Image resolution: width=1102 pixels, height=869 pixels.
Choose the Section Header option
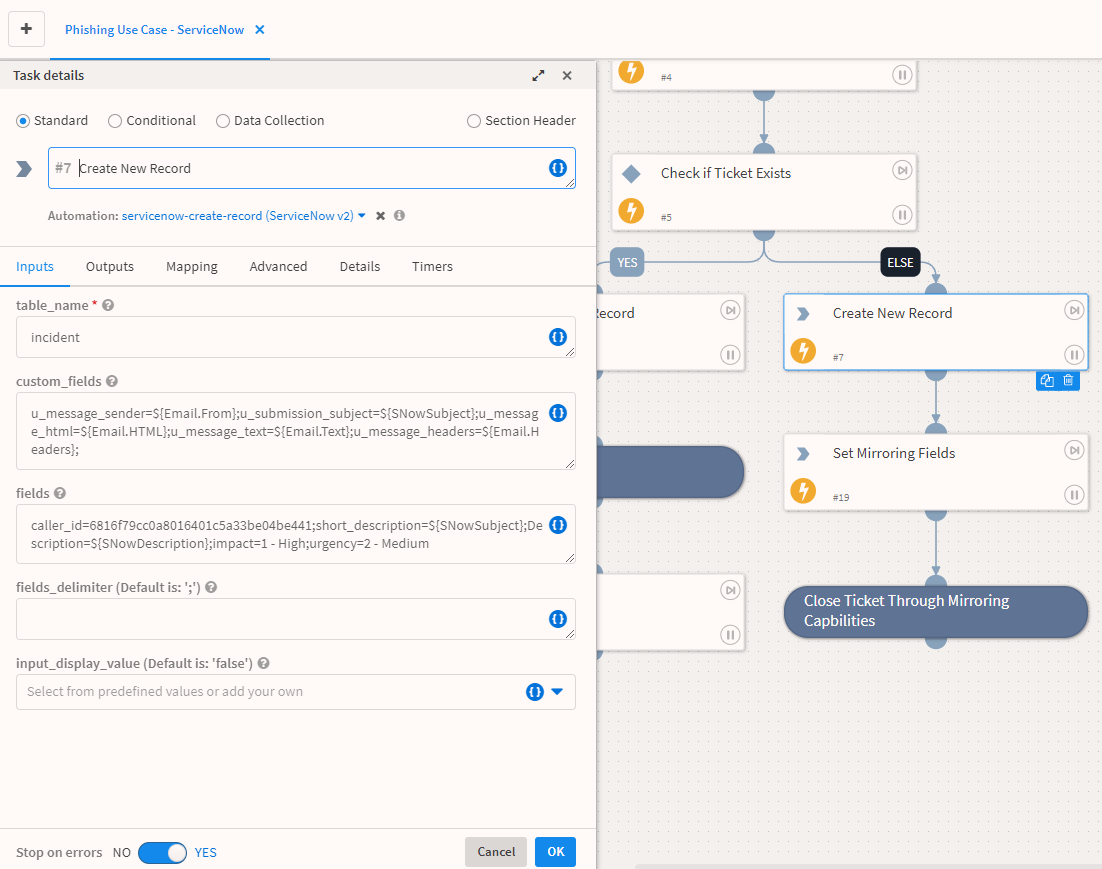click(474, 121)
